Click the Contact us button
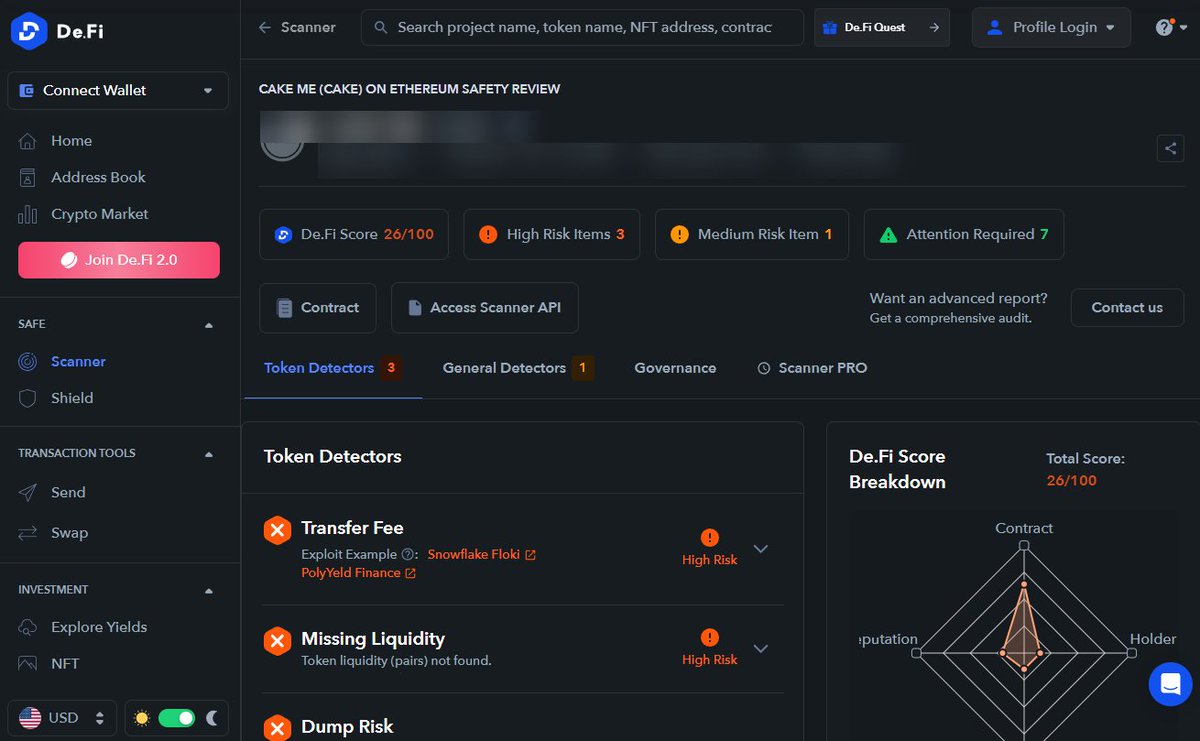 pos(1127,308)
